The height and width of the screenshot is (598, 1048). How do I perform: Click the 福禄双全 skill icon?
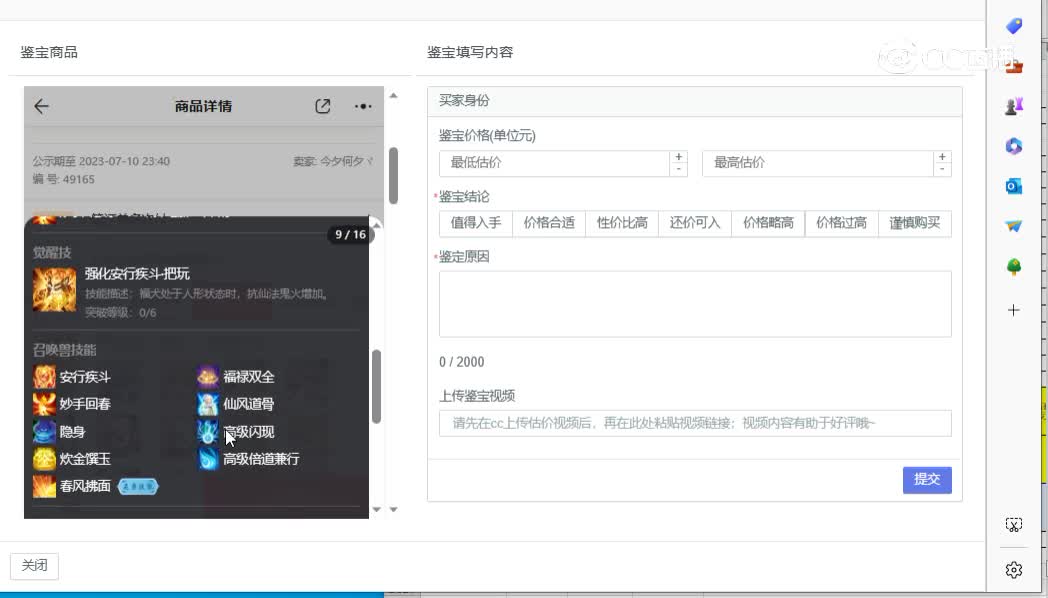coord(207,377)
